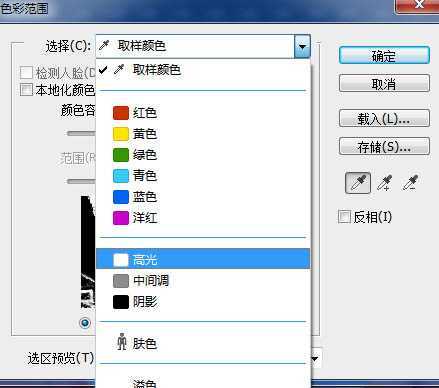Open the 载入(L)... load dialog
439x388 pixels.
coord(384,118)
